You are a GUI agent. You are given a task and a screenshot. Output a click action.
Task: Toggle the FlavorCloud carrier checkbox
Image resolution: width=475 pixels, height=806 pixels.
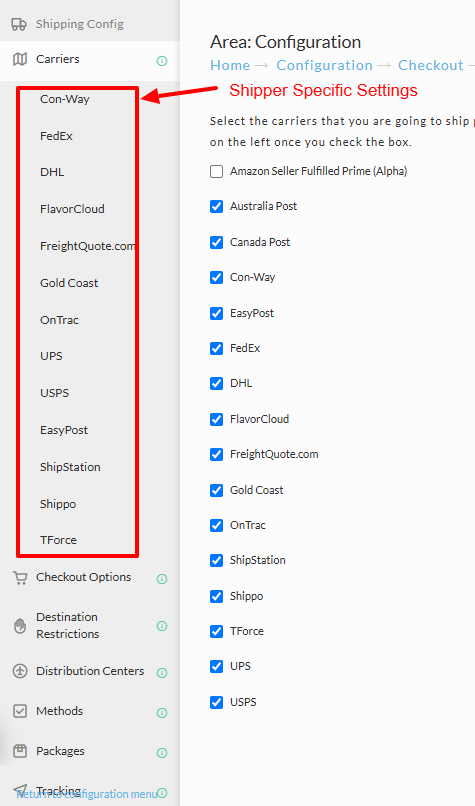coord(216,419)
